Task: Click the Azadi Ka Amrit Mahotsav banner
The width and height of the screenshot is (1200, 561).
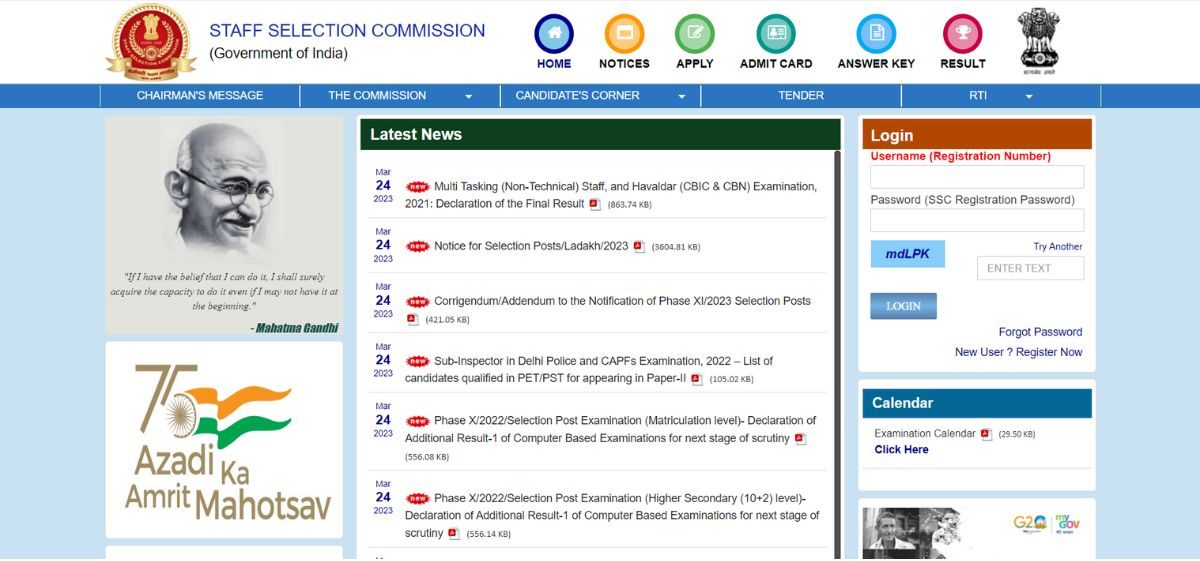Action: click(x=224, y=440)
